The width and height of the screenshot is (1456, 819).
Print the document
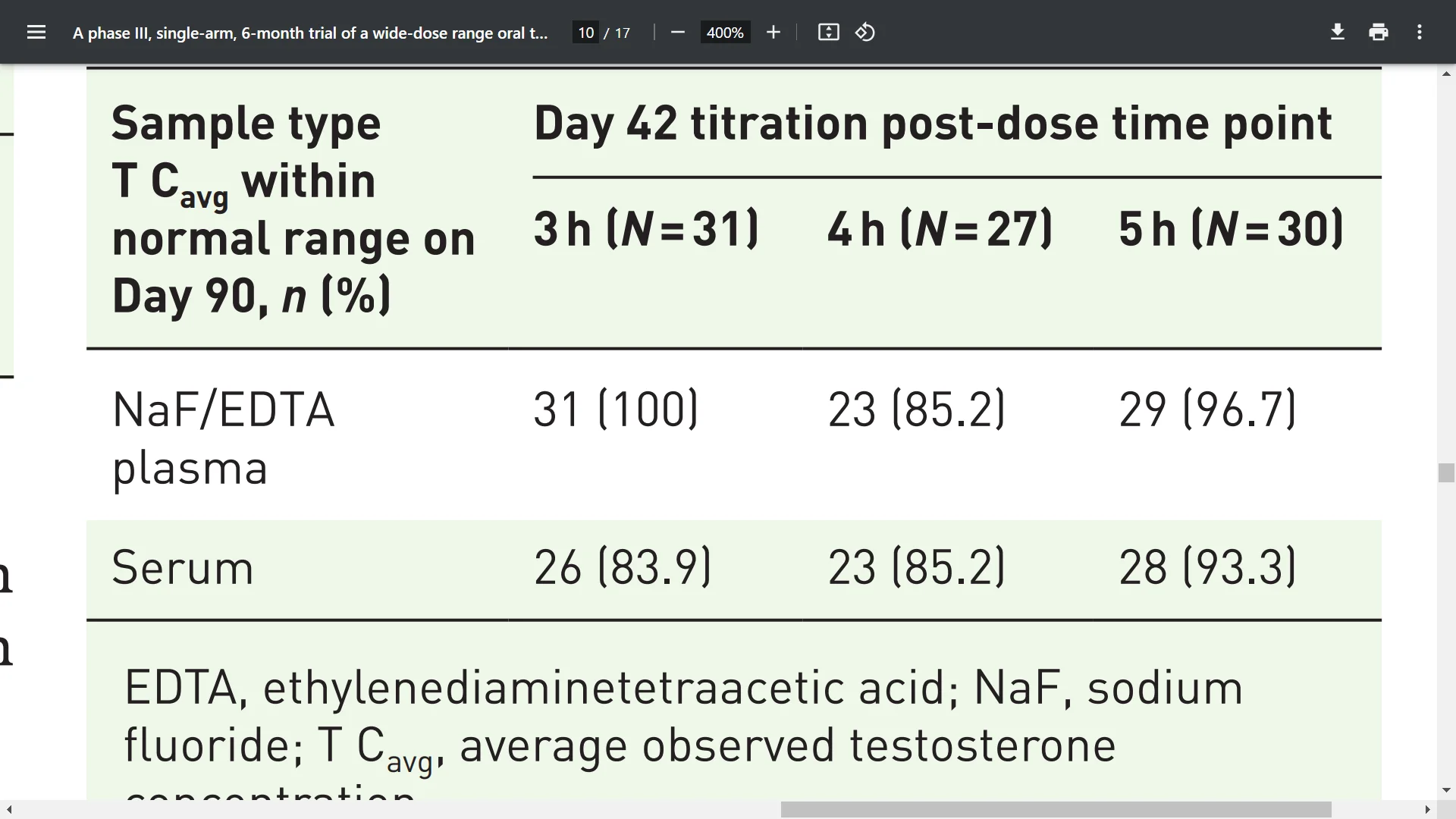click(1379, 33)
